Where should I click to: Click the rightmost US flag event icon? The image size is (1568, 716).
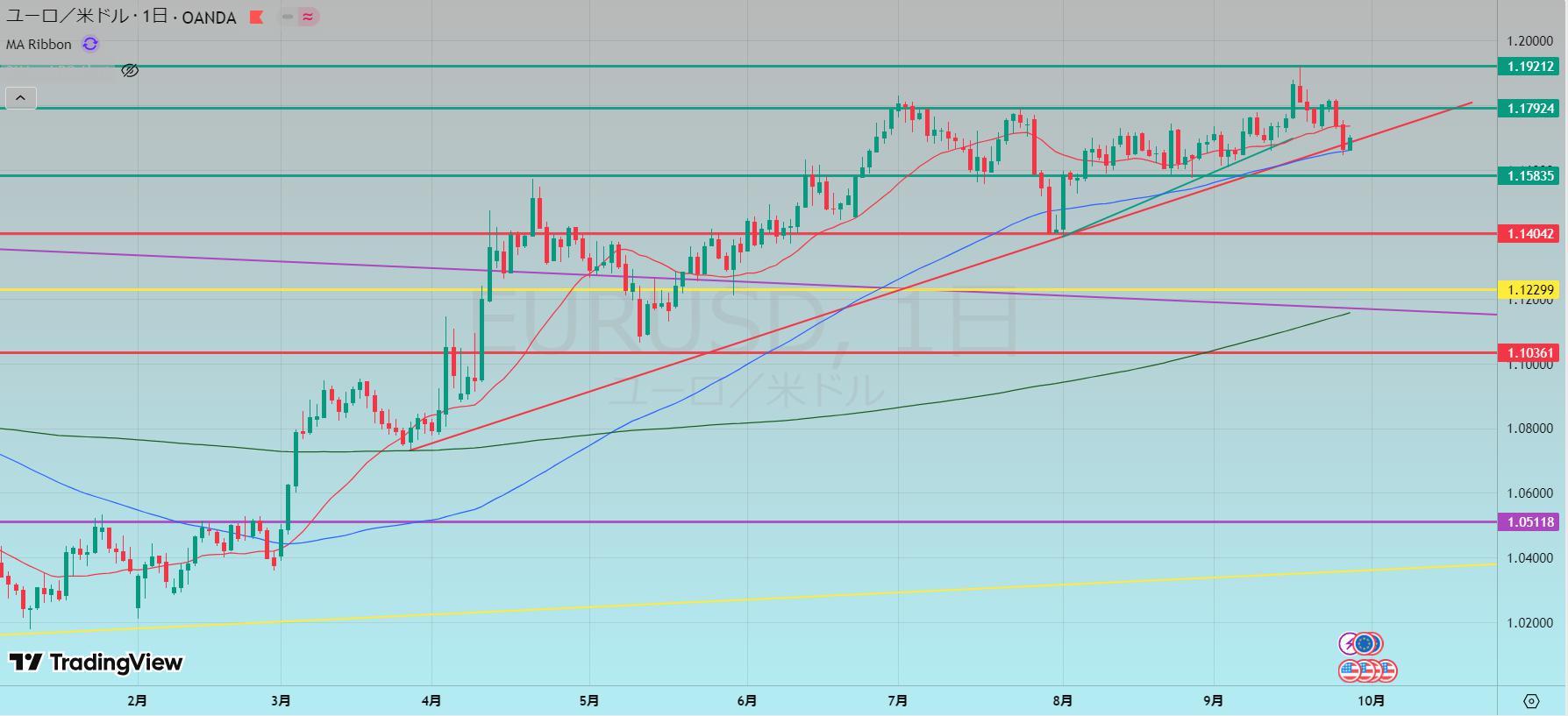1386,671
